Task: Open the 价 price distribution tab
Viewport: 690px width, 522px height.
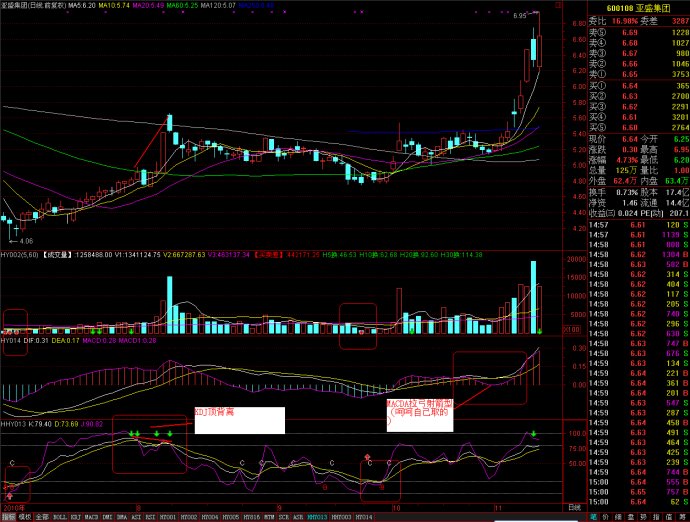Action: (x=606, y=517)
